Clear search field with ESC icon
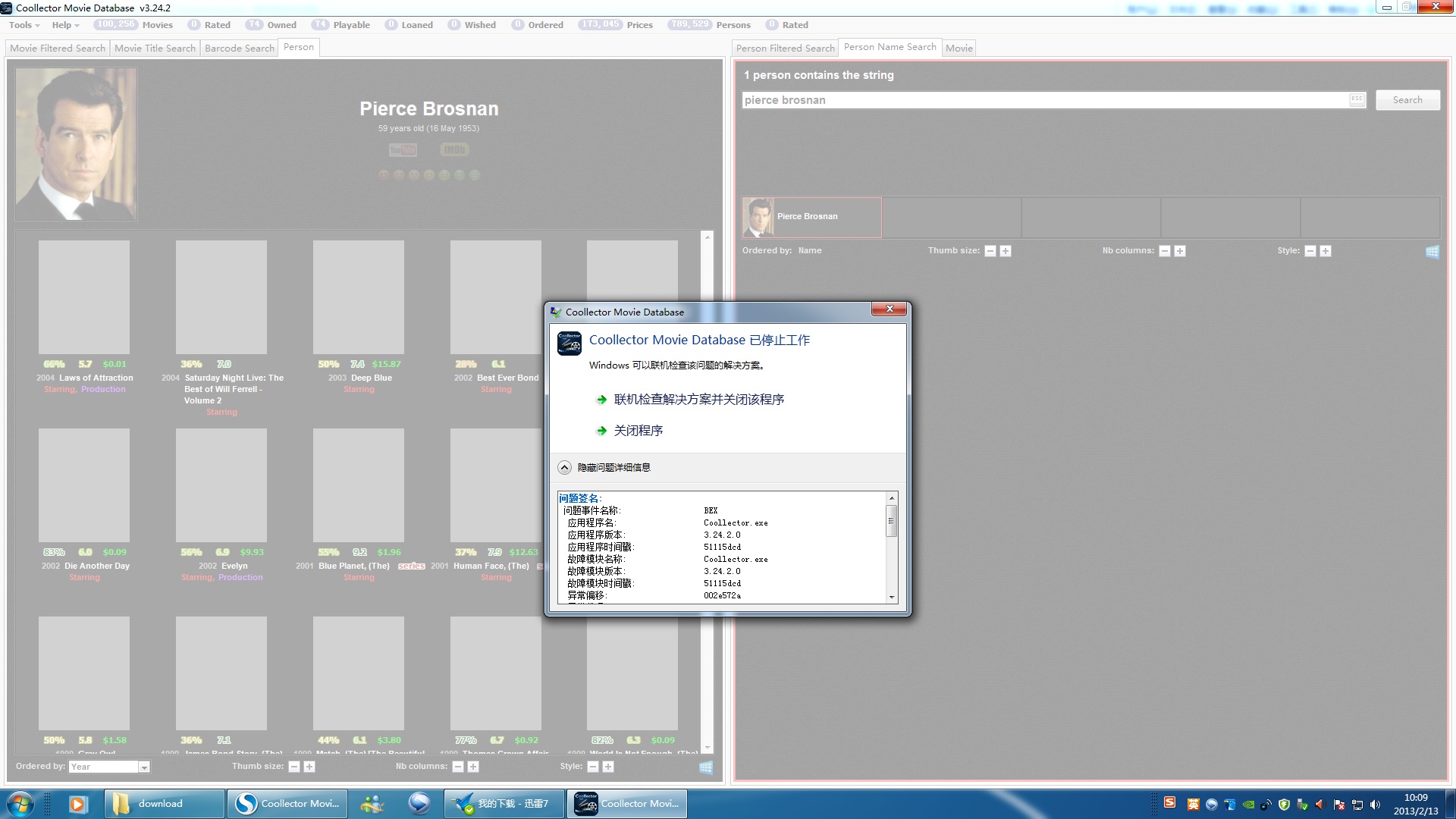Image resolution: width=1456 pixels, height=819 pixels. pos(1357,99)
